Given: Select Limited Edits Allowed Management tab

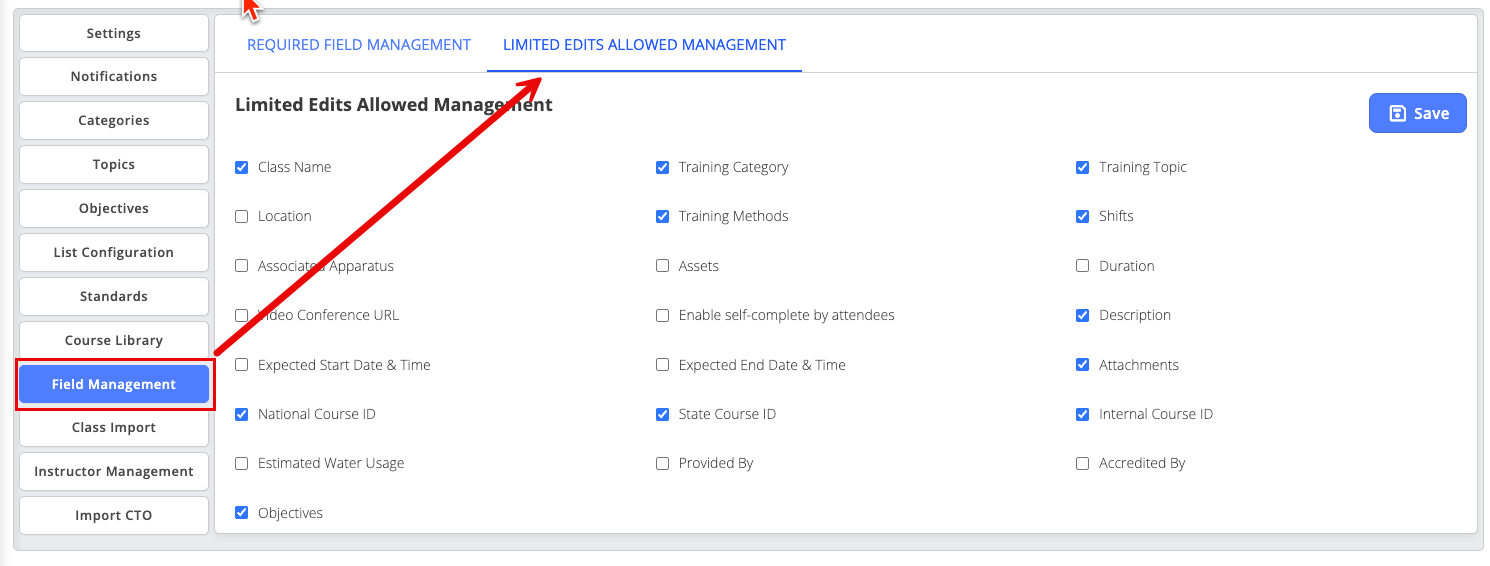Looking at the screenshot, I should click(x=644, y=45).
